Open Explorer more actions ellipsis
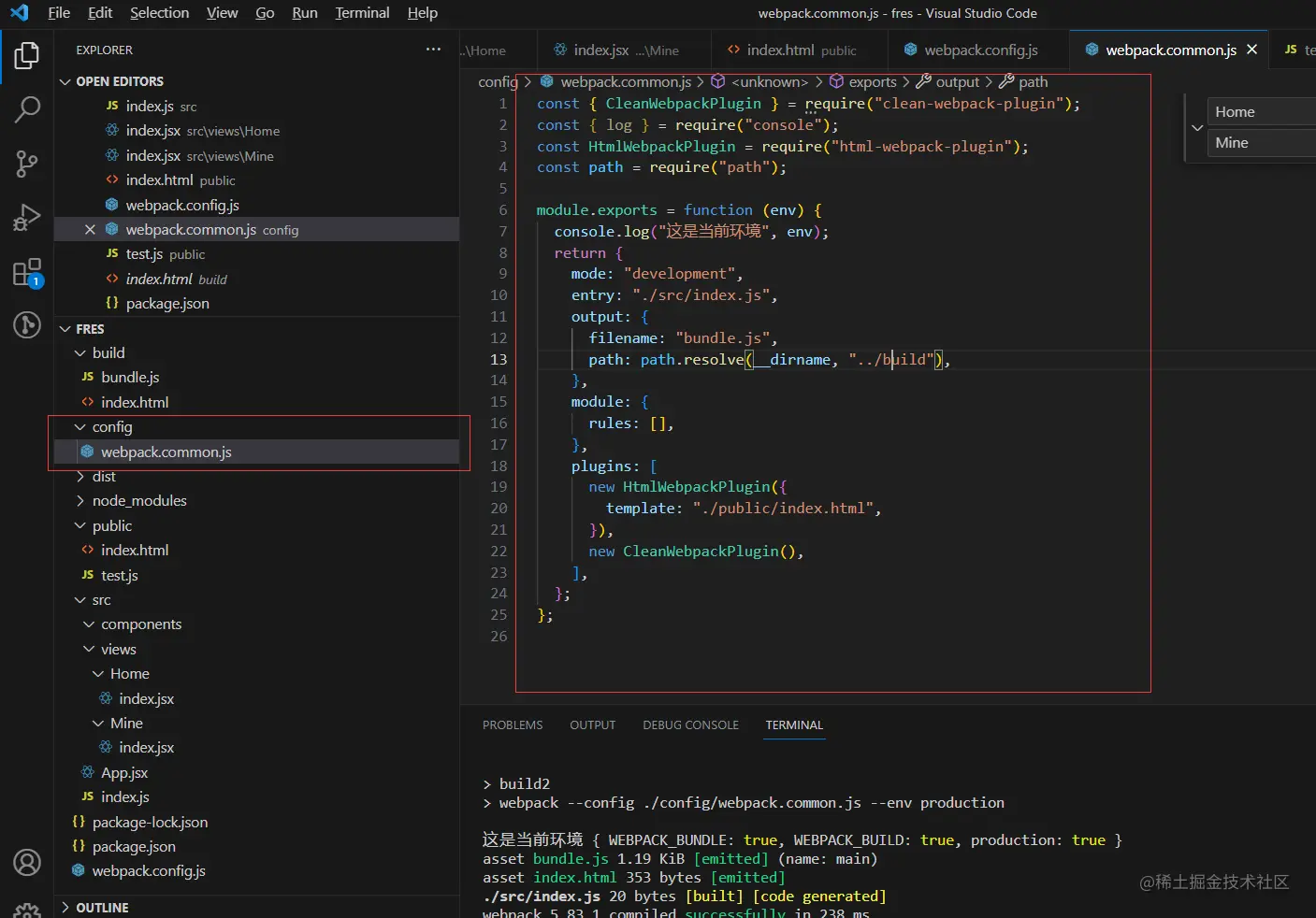 click(433, 50)
